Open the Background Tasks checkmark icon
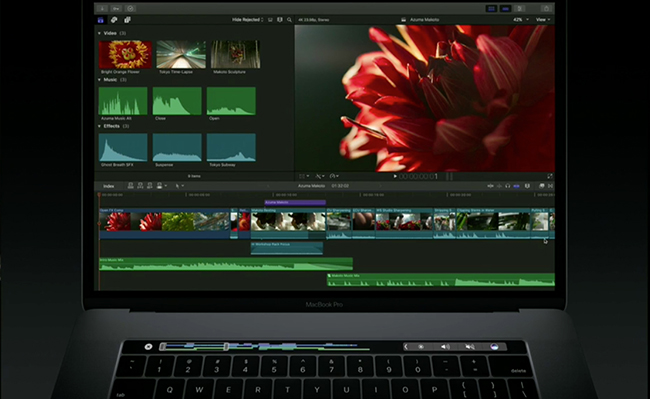The width and height of the screenshot is (650, 399). coord(130,8)
